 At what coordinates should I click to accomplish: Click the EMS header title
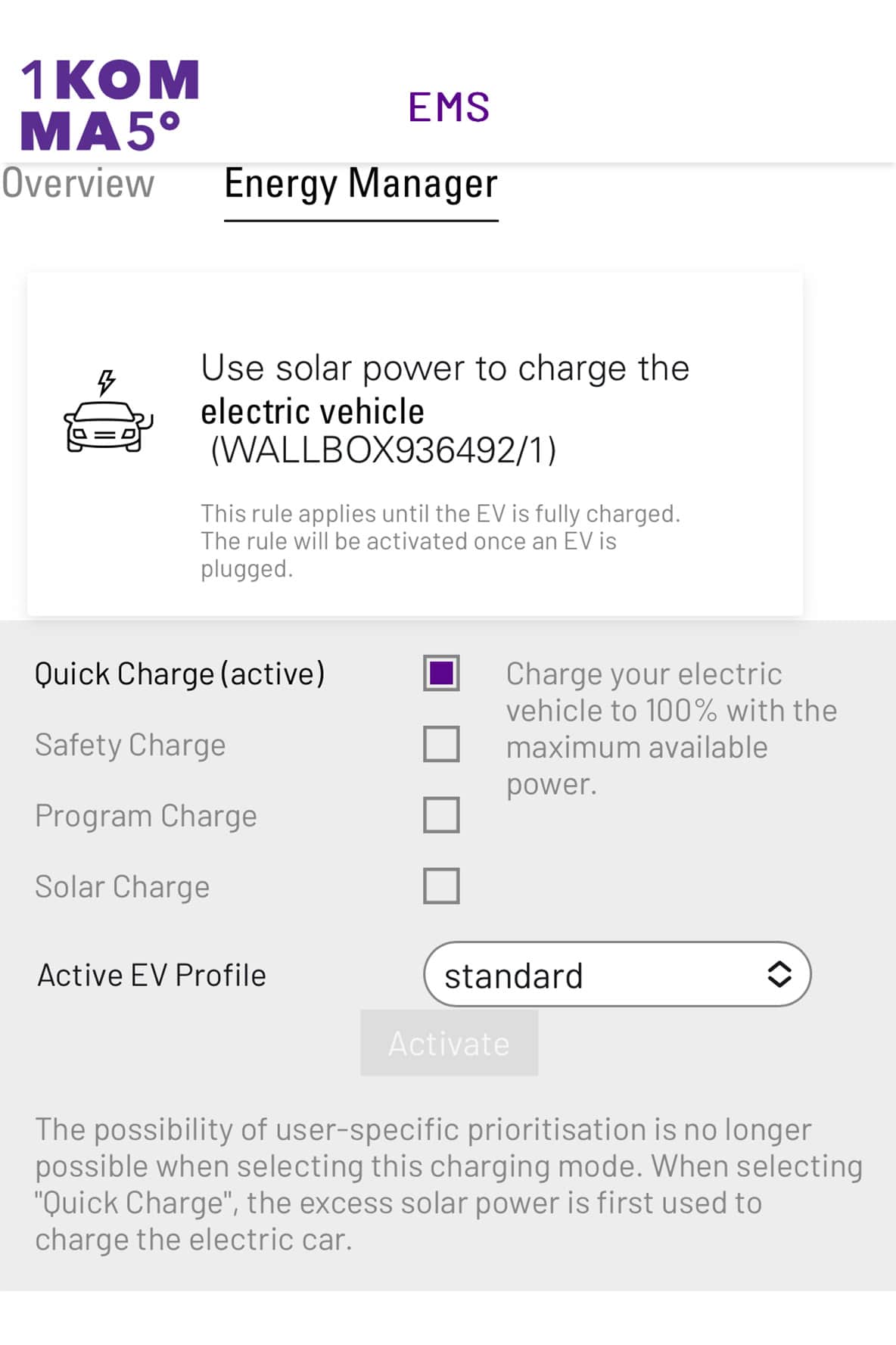(x=449, y=107)
